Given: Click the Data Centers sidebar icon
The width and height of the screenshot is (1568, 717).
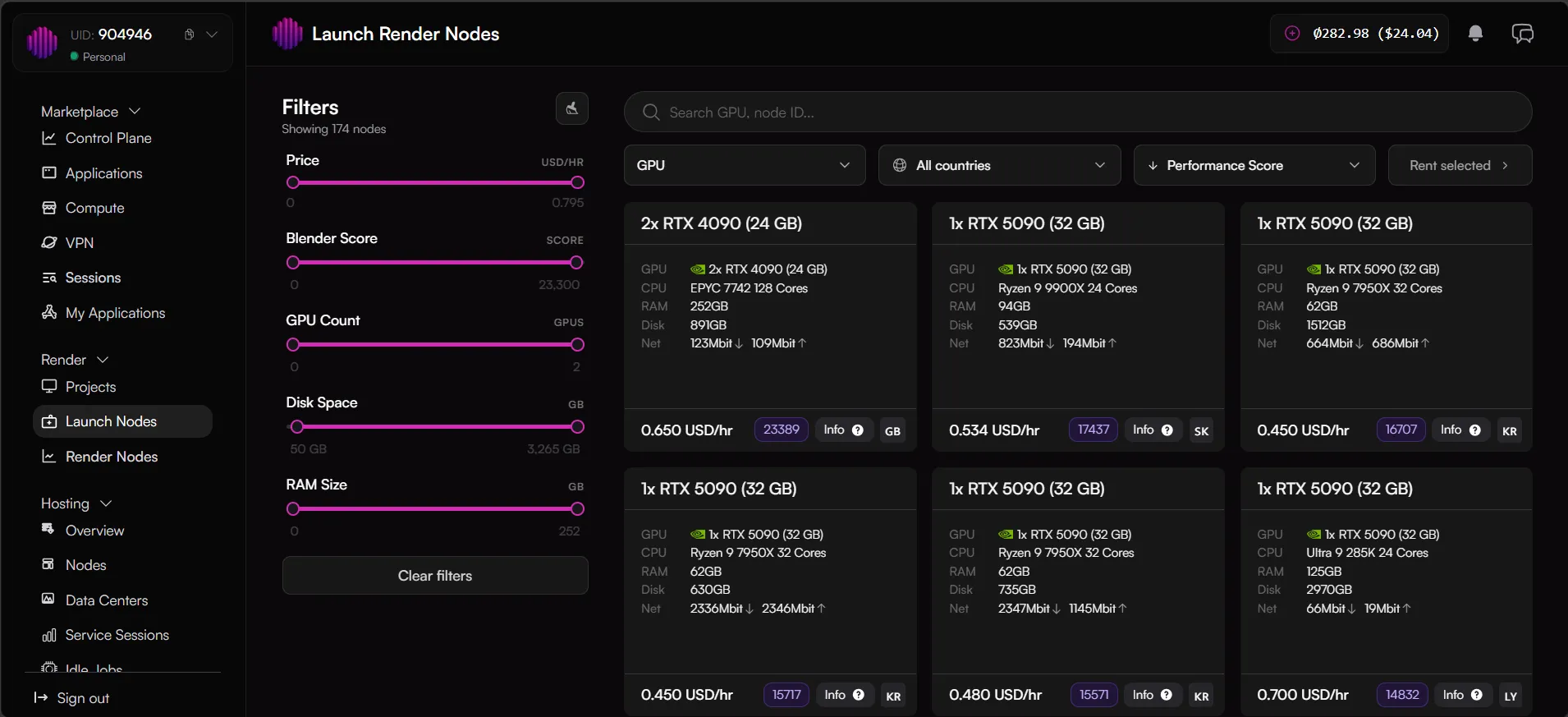Looking at the screenshot, I should (48, 600).
